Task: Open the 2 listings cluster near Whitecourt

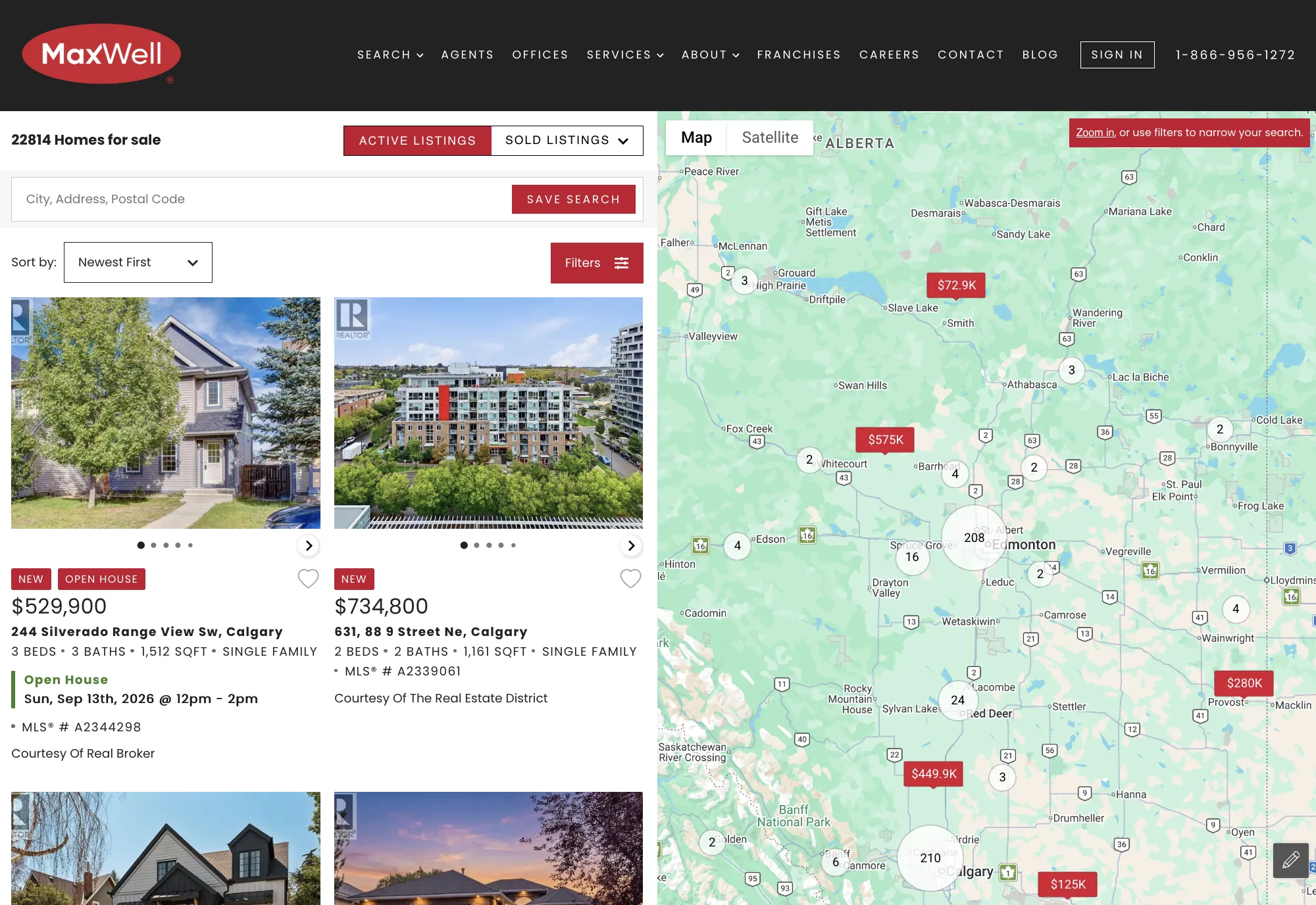Action: tap(809, 460)
